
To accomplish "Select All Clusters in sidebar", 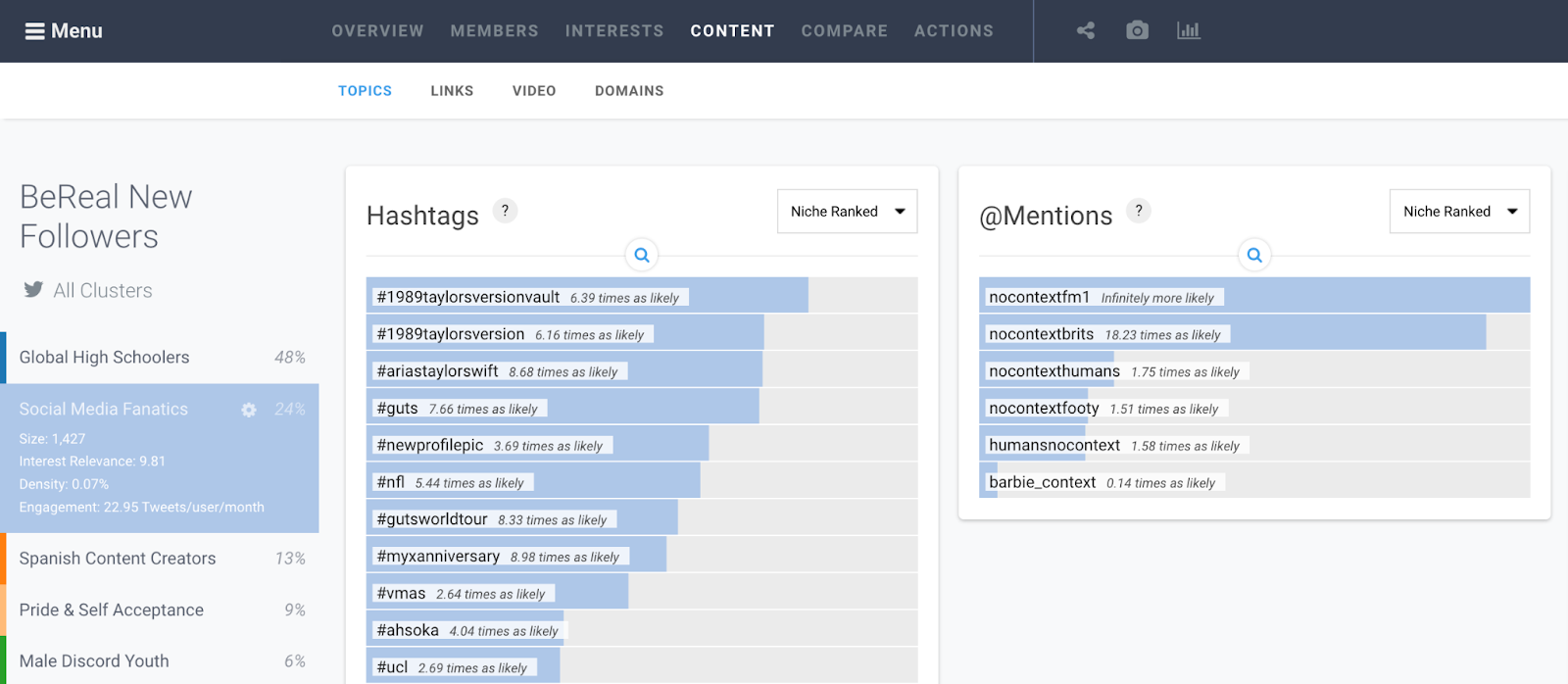I will [103, 290].
